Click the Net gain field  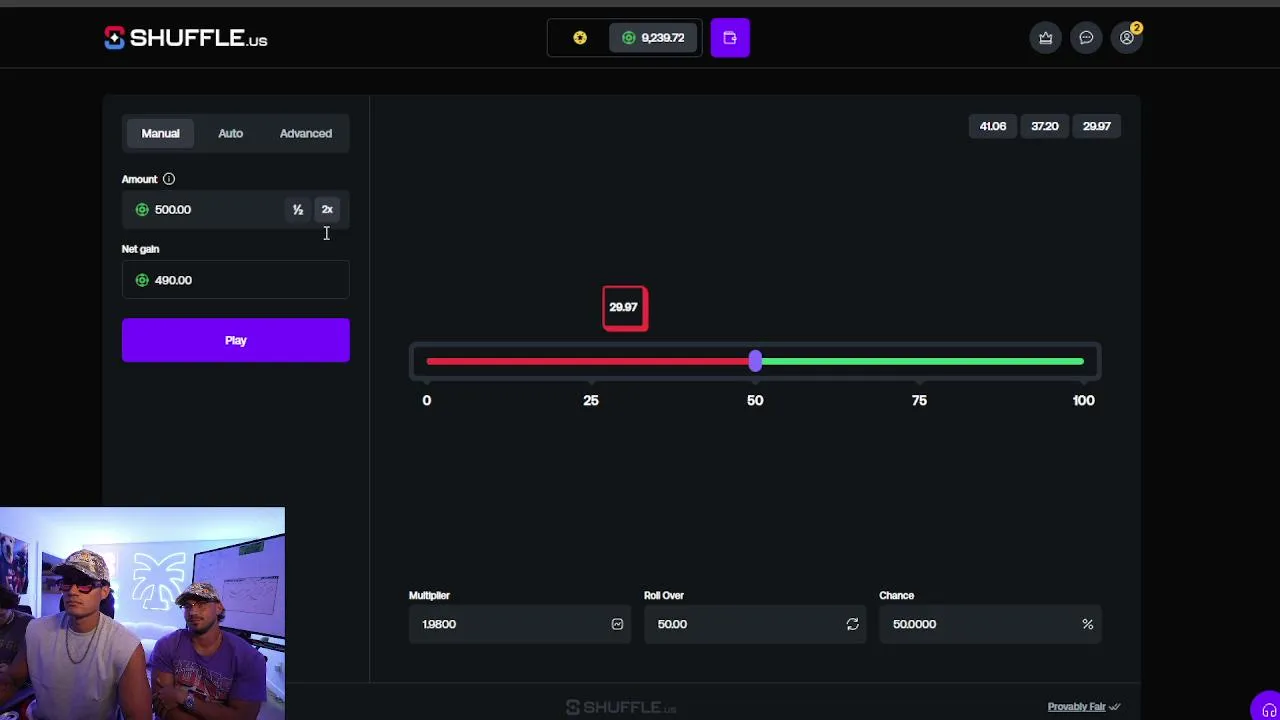[x=236, y=280]
